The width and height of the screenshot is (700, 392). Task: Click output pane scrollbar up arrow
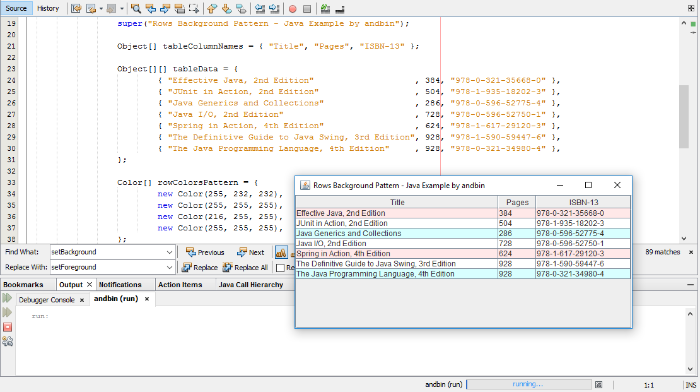pos(690,314)
